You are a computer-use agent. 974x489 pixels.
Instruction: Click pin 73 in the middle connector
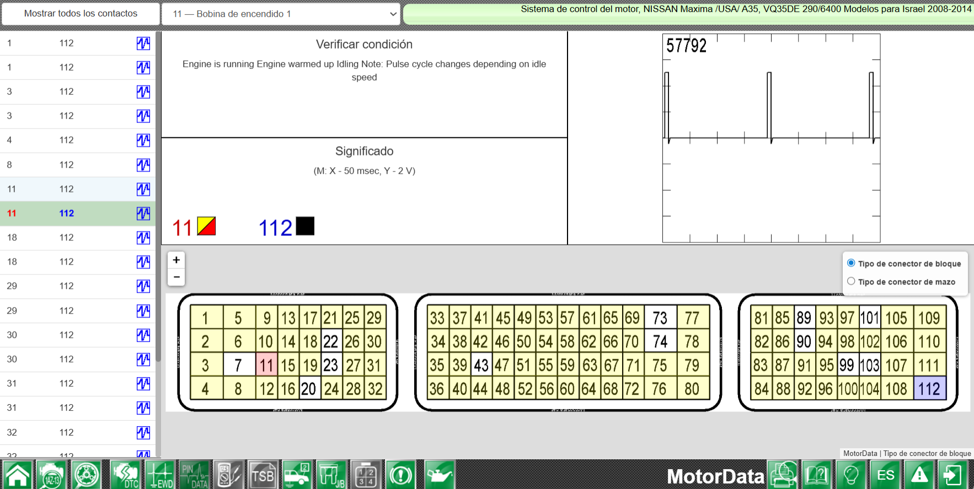tap(660, 318)
